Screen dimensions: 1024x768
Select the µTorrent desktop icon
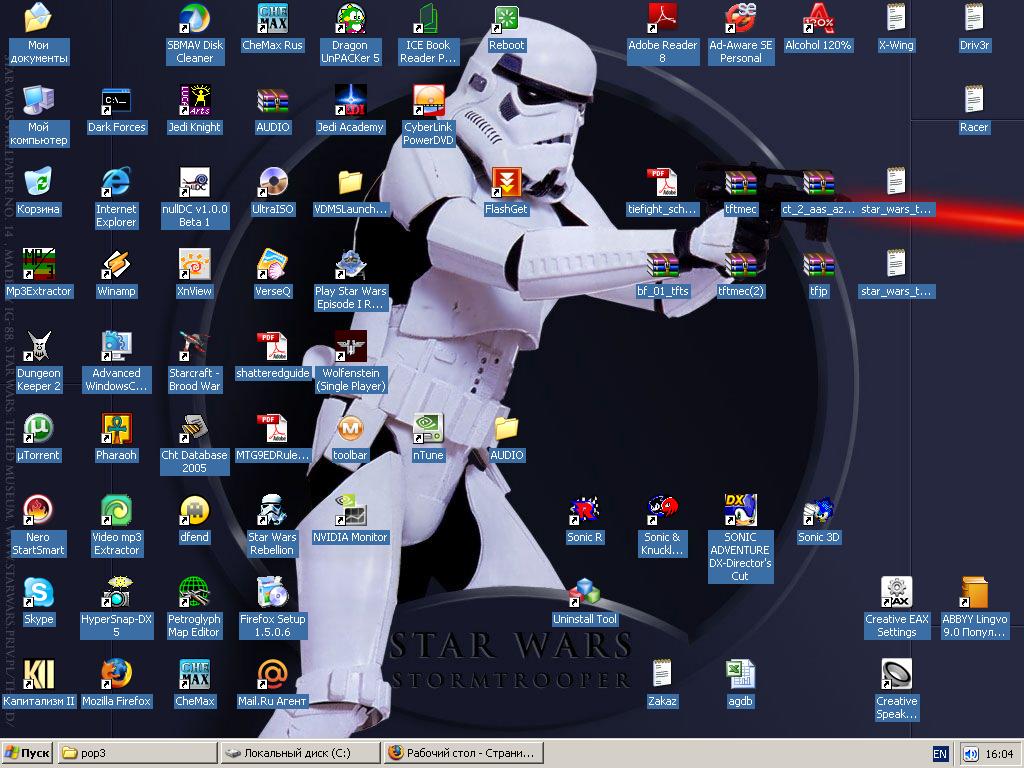coord(38,429)
